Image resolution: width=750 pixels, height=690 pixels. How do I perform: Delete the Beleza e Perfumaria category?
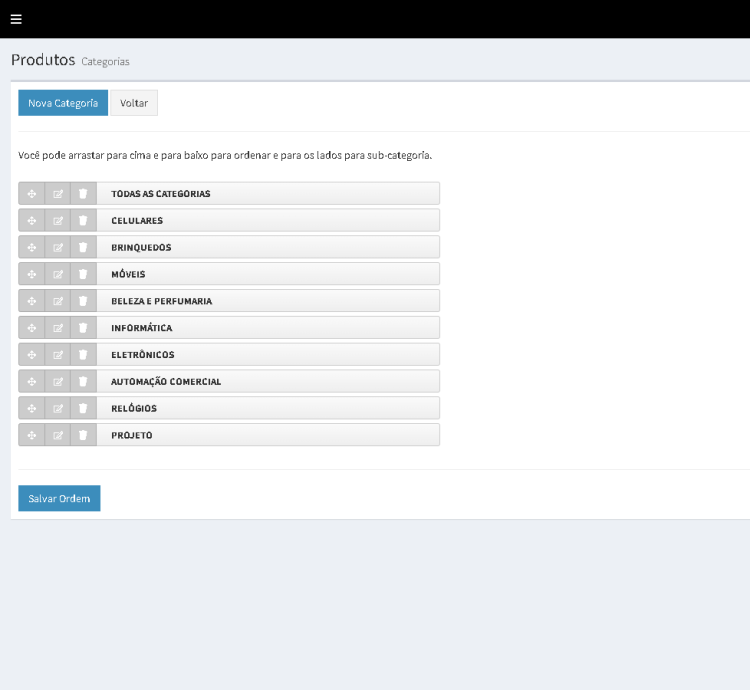tap(83, 301)
